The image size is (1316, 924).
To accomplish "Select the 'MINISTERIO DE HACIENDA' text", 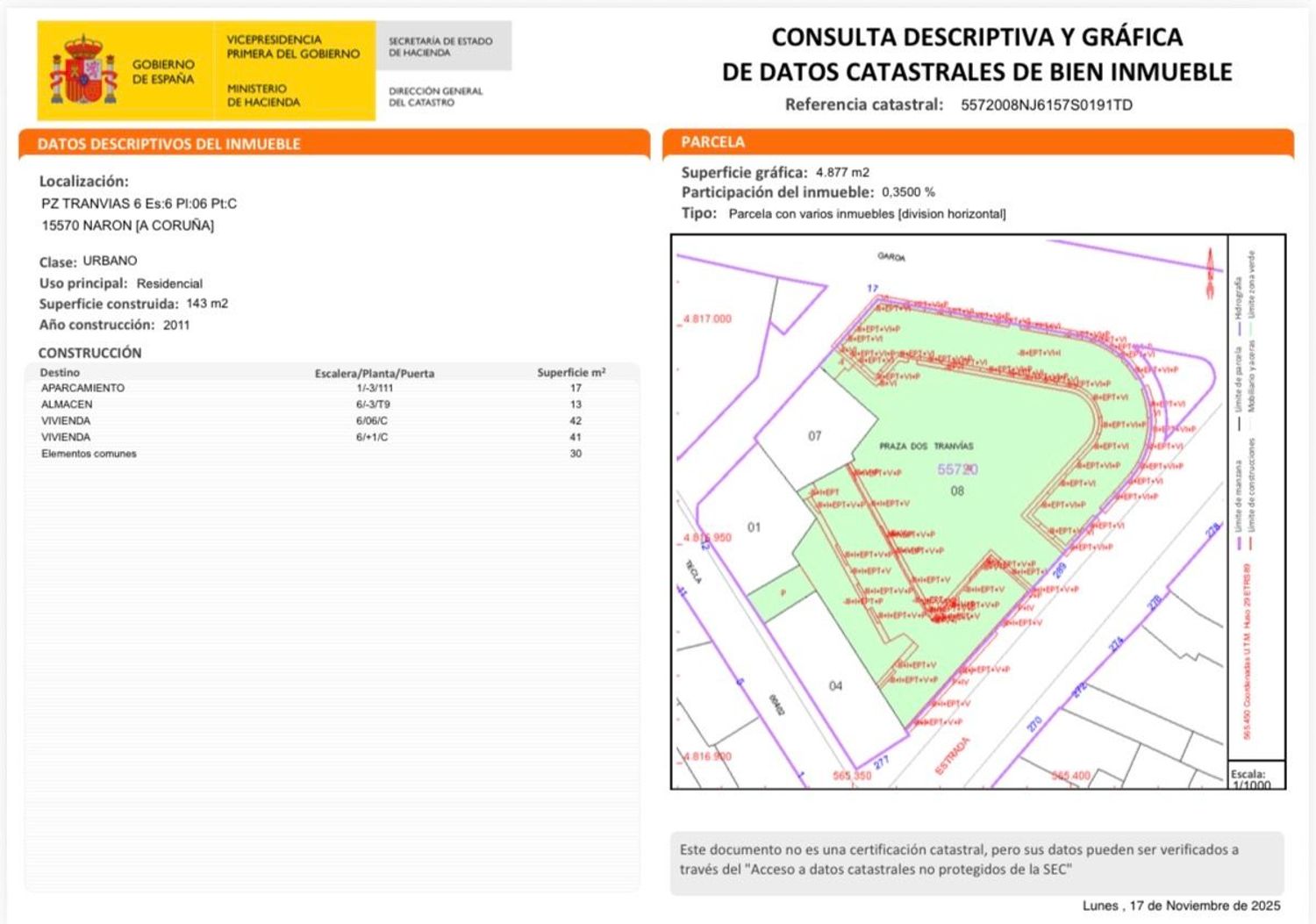I will (x=263, y=96).
